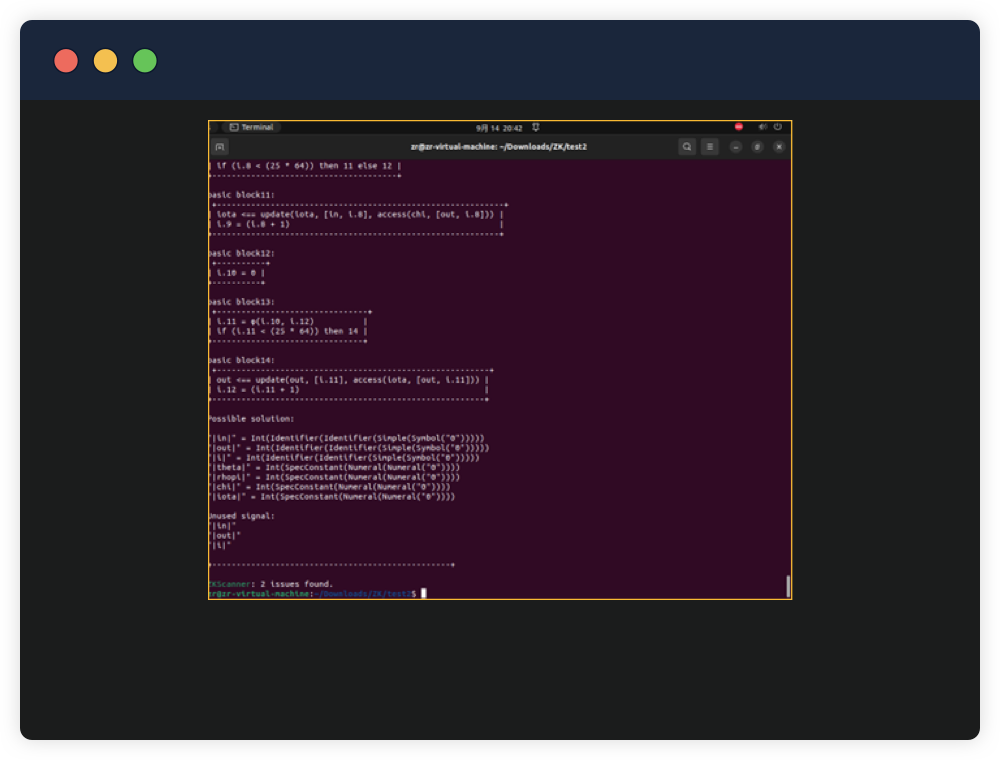Click the red do-not-disturb indicator in top bar

coord(739,127)
